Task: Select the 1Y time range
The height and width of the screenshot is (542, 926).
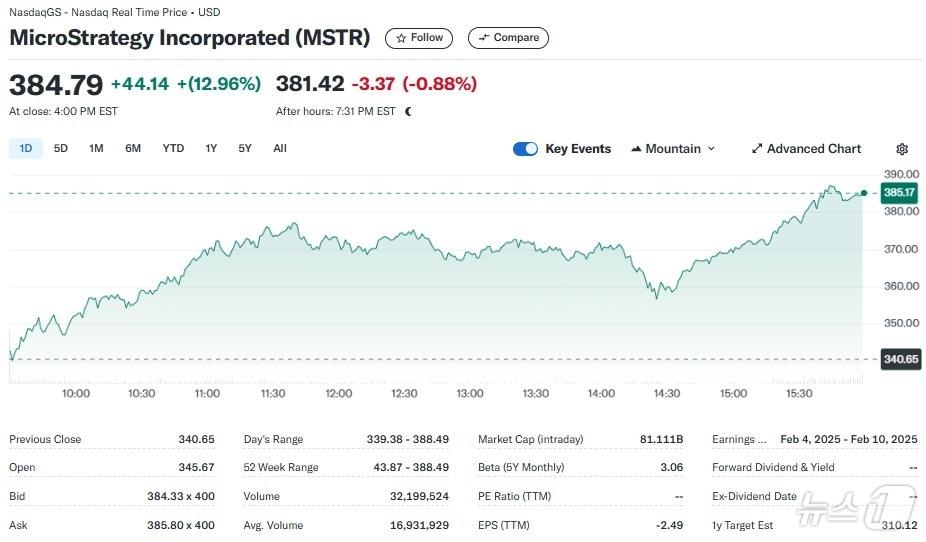Action: (211, 149)
